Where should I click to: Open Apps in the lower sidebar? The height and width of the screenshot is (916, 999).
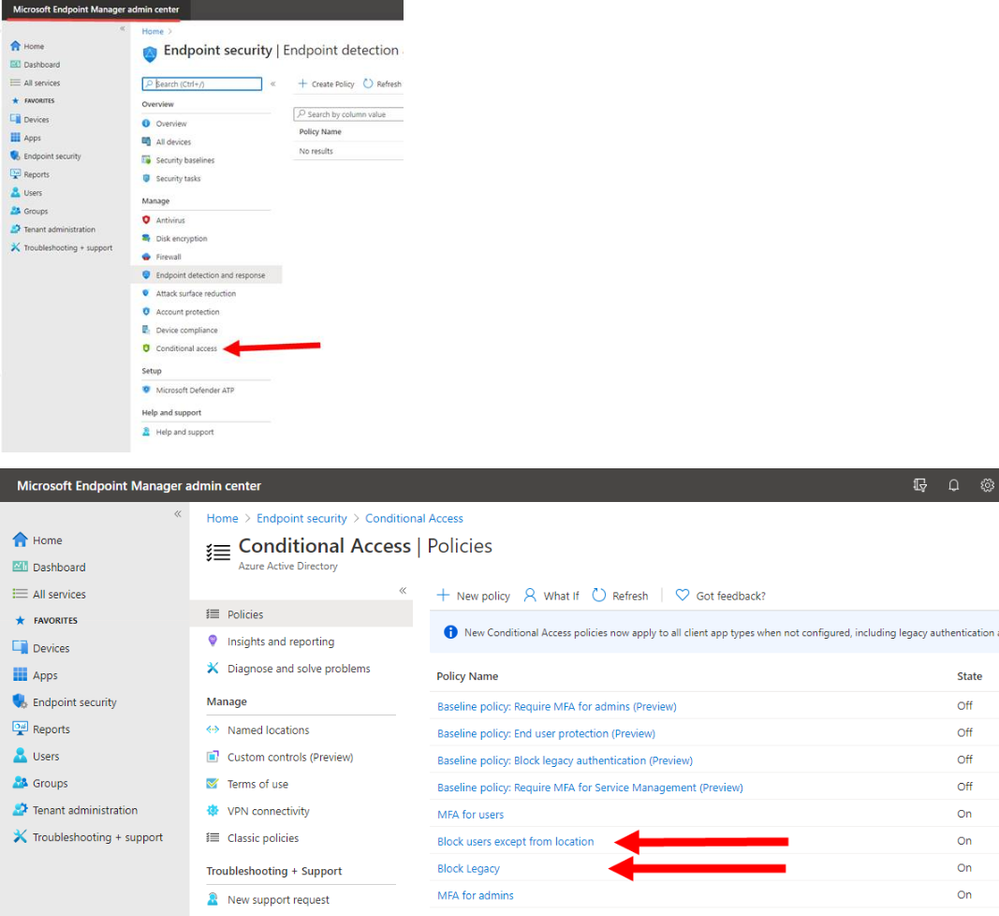pyautogui.click(x=35, y=675)
